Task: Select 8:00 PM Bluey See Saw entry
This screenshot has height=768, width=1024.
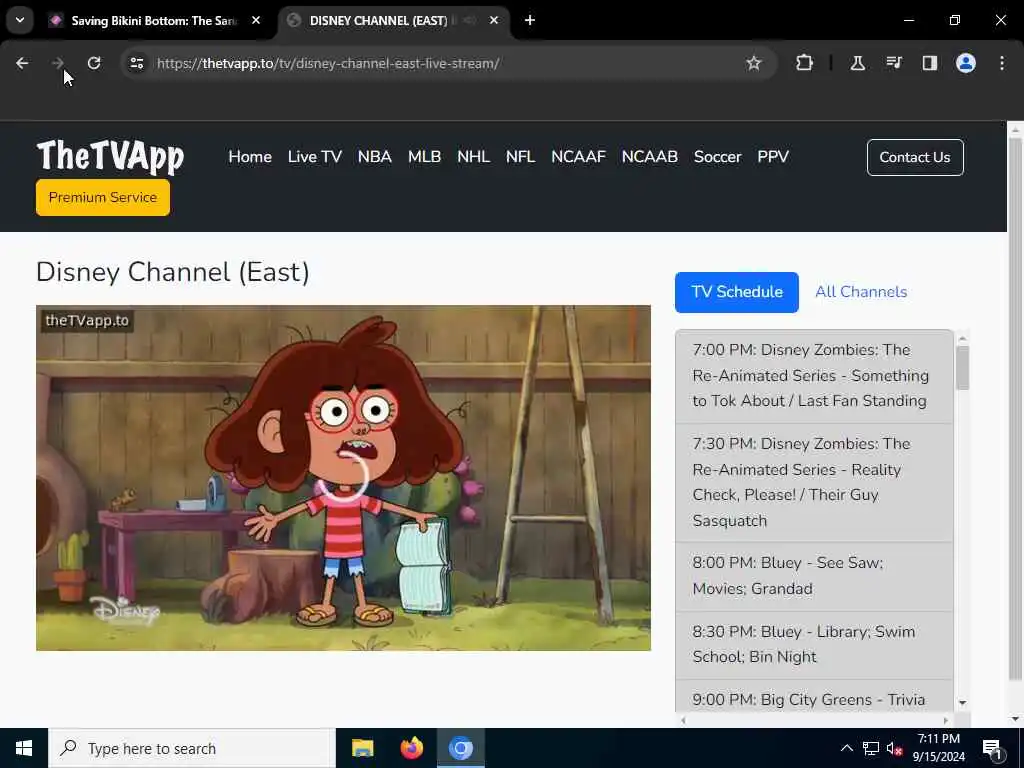Action: click(x=814, y=576)
